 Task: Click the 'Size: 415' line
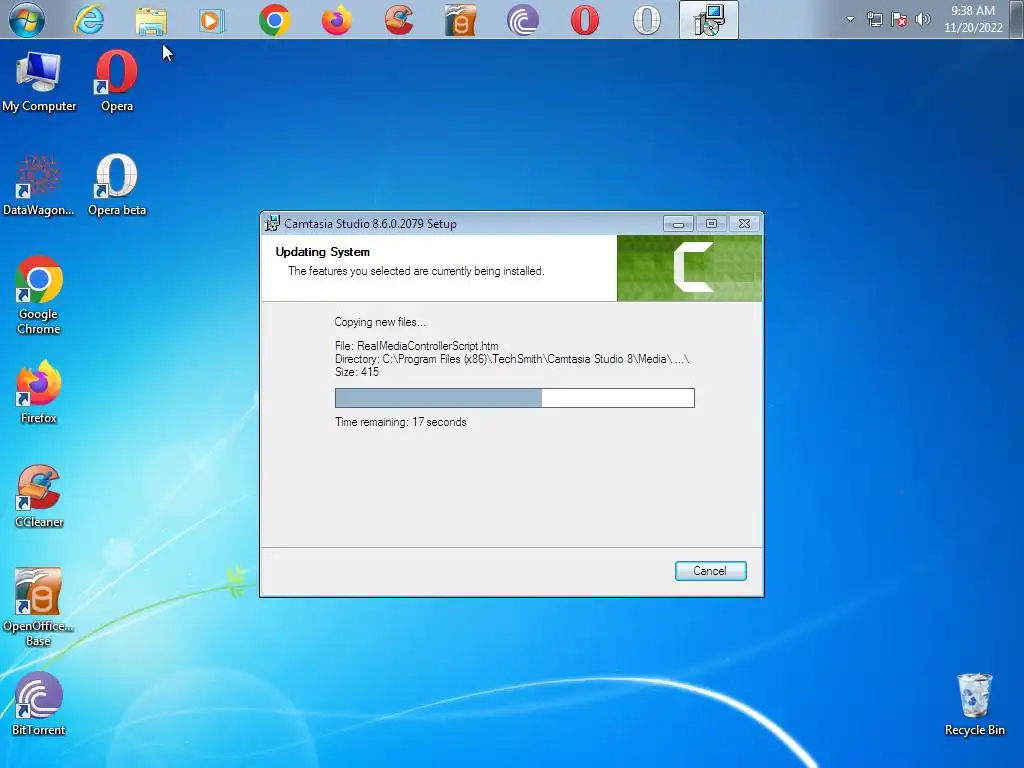357,372
